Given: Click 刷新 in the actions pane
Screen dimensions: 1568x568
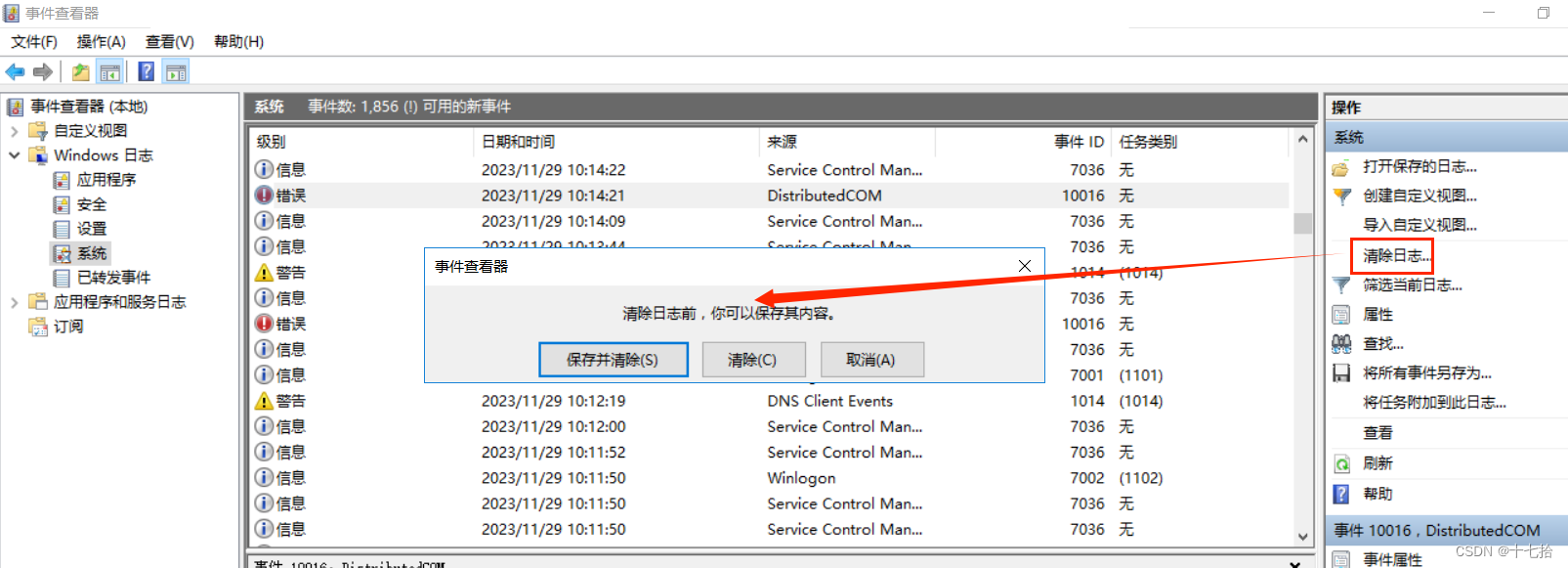Looking at the screenshot, I should 1377,463.
